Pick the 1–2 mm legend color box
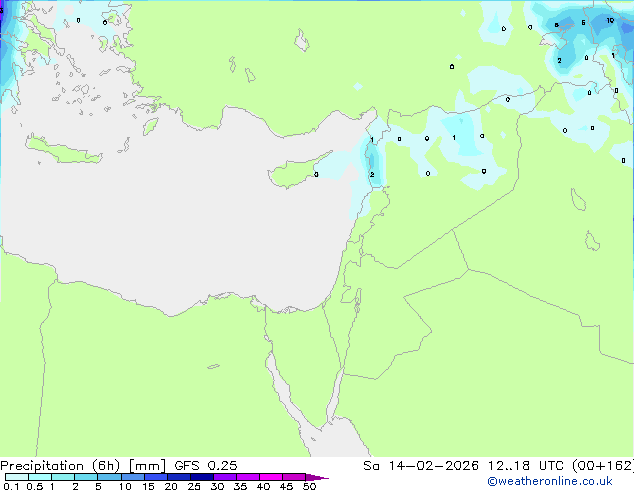The height and width of the screenshot is (490, 634). click(63, 477)
